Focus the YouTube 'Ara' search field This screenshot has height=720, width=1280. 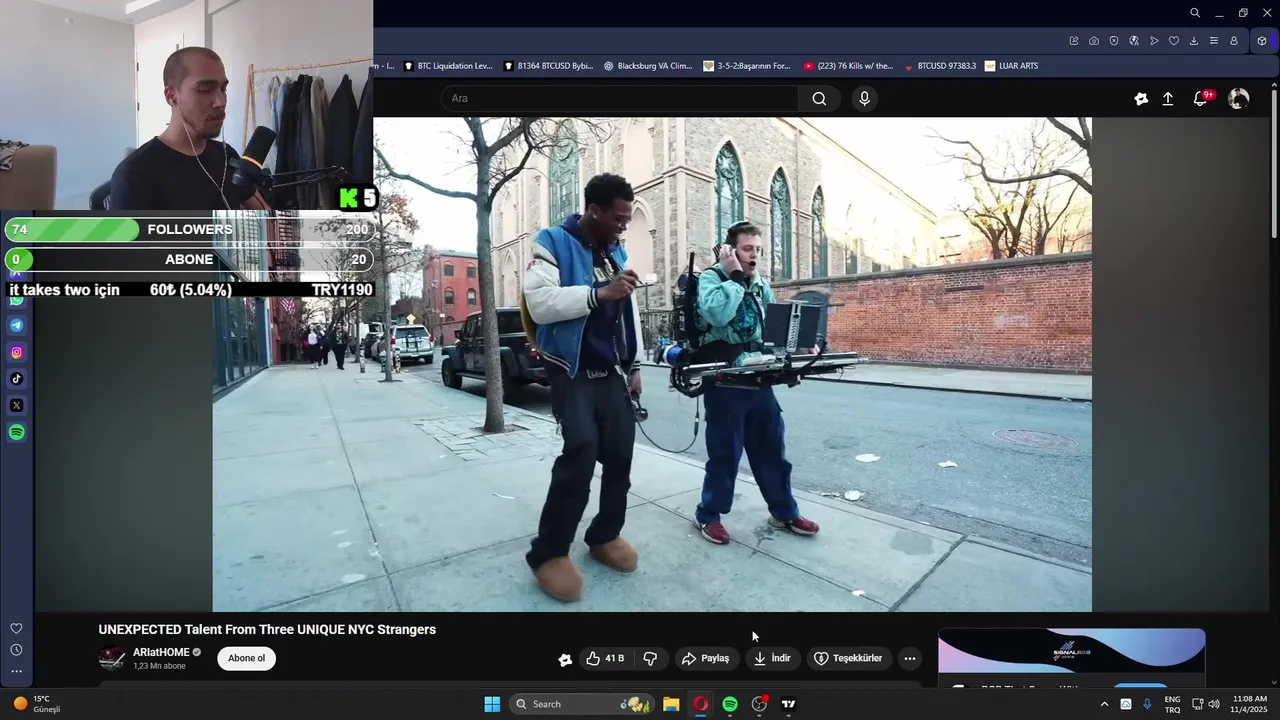click(620, 98)
